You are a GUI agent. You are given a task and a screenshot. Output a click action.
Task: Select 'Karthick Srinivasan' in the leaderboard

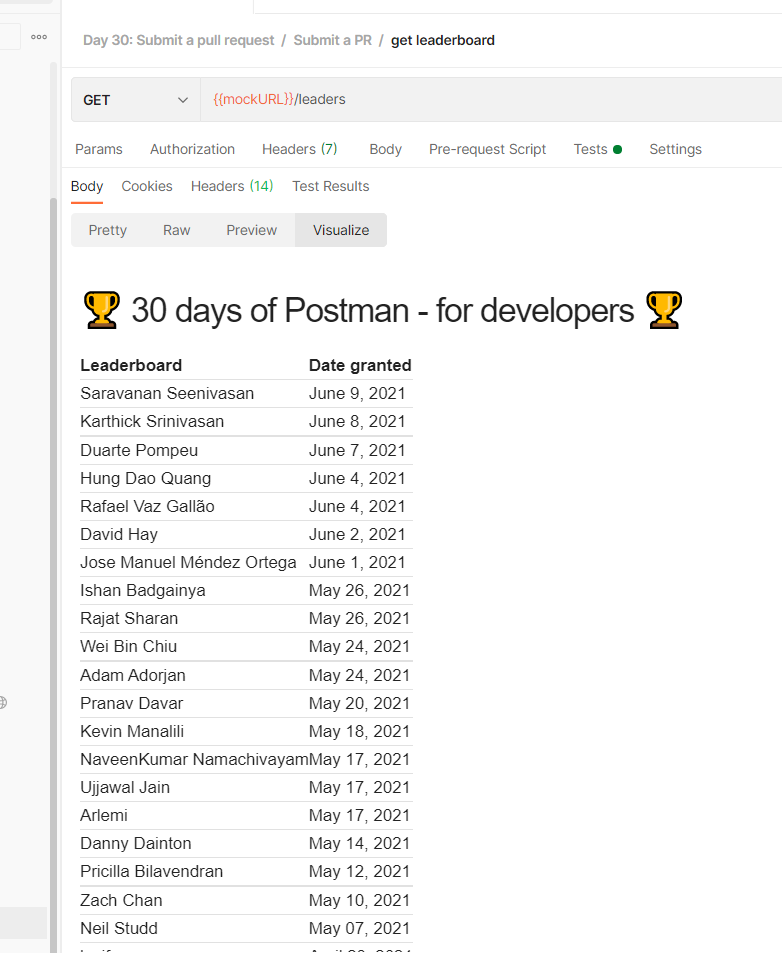point(152,422)
